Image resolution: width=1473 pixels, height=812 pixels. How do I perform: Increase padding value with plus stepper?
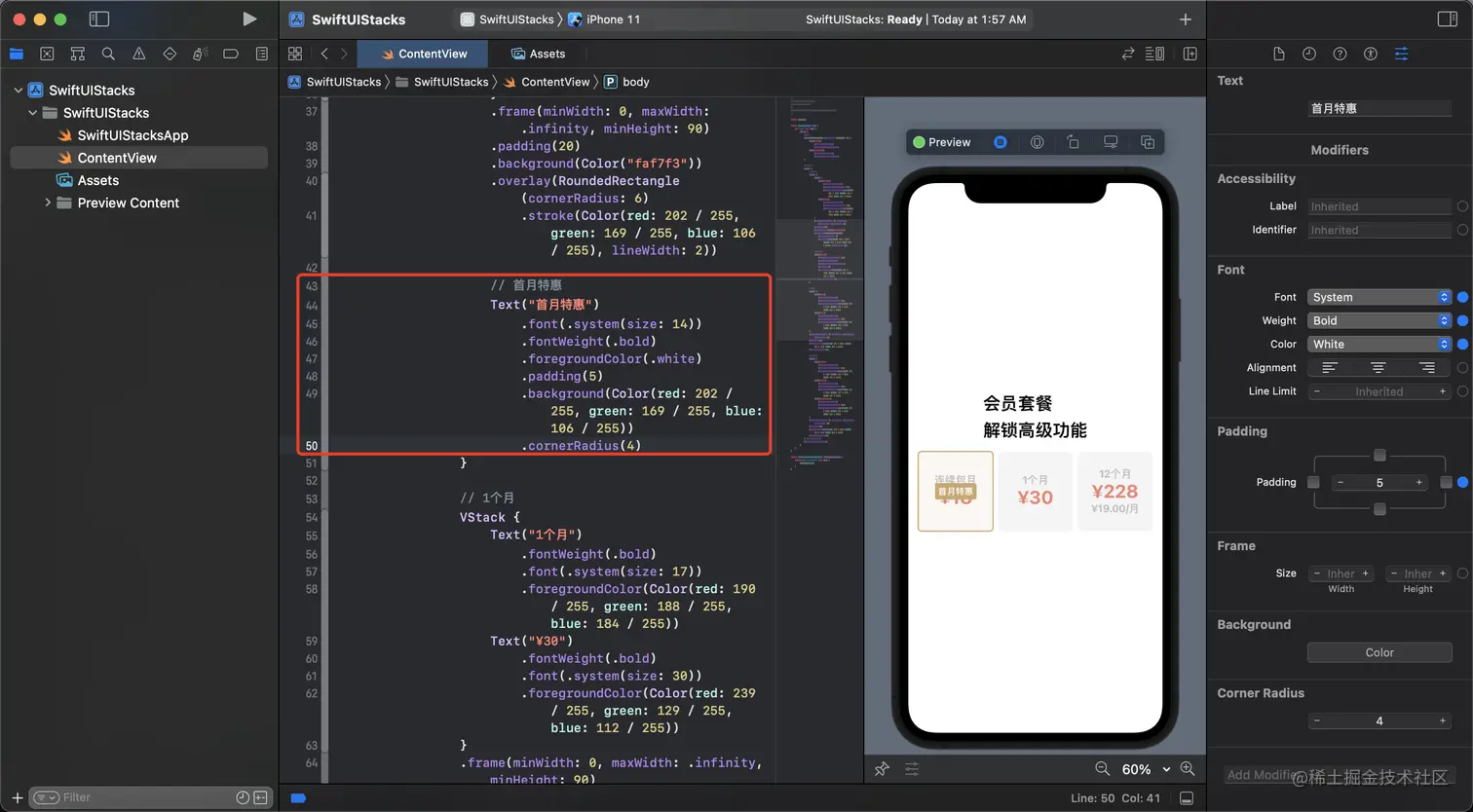[1418, 483]
